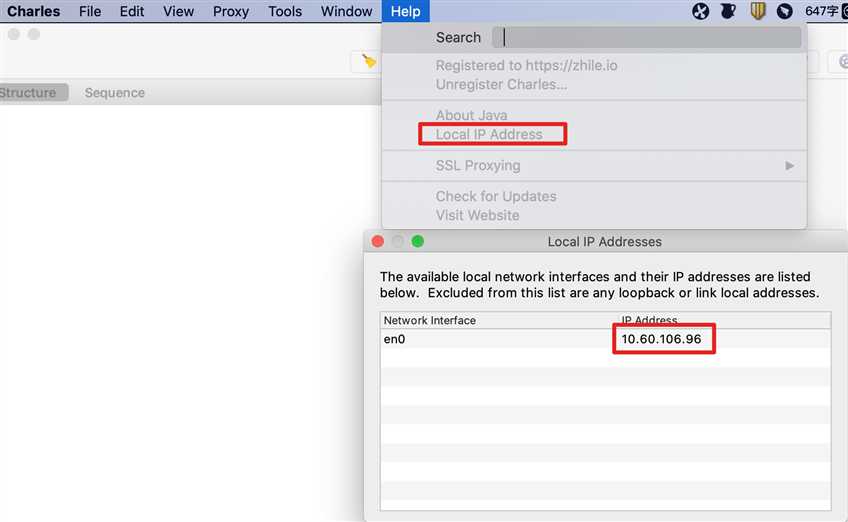Choose Local IP Address menu item
The width and height of the screenshot is (848, 522).
[489, 134]
